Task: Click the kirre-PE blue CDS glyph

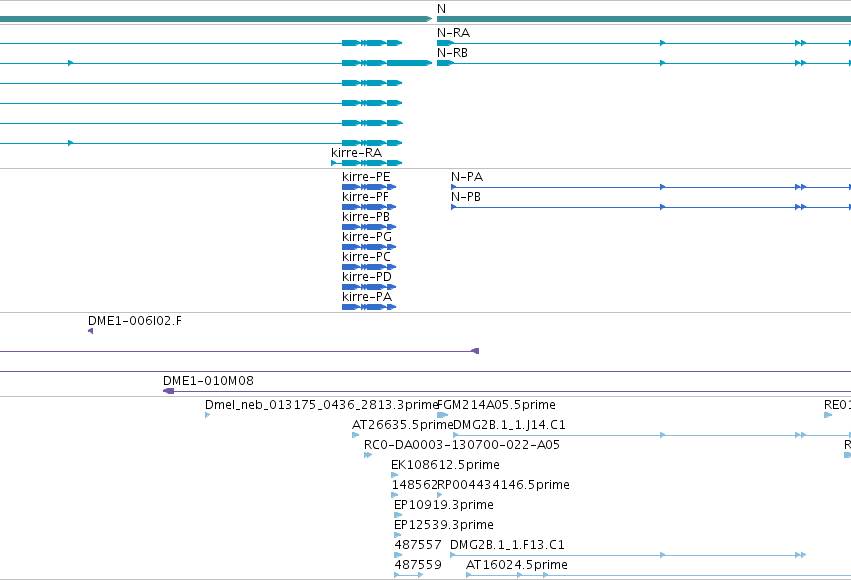Action: click(x=369, y=187)
